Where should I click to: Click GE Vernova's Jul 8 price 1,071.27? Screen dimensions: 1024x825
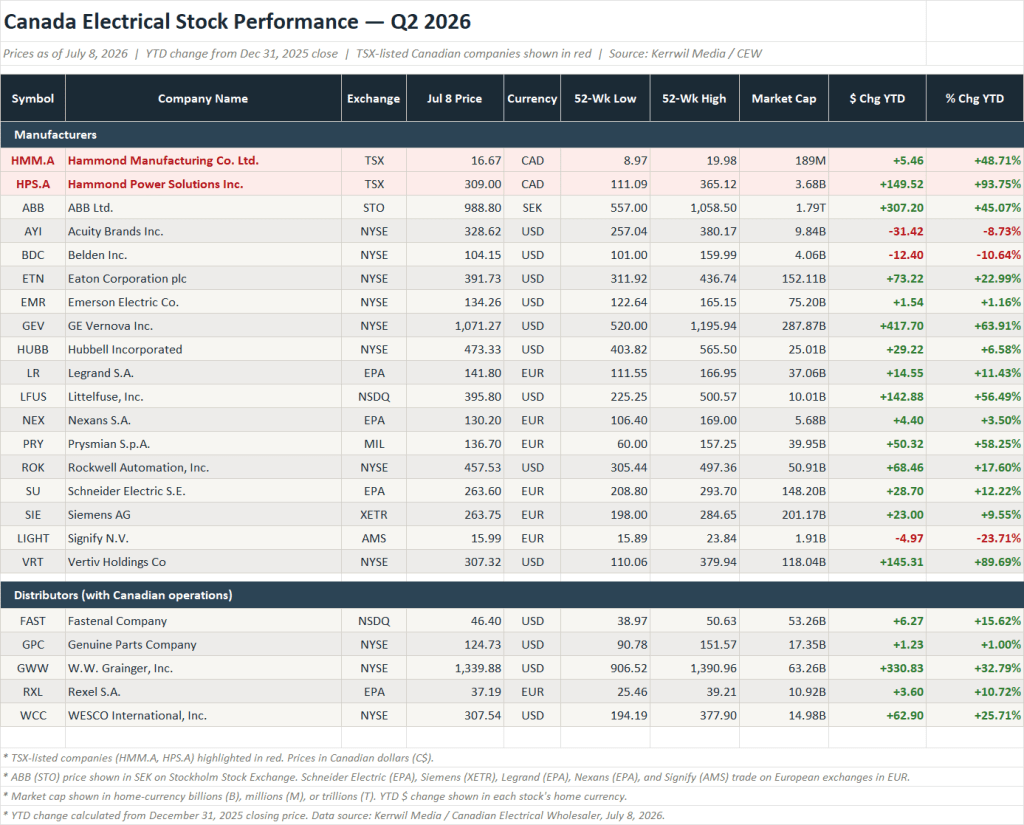[x=455, y=326]
